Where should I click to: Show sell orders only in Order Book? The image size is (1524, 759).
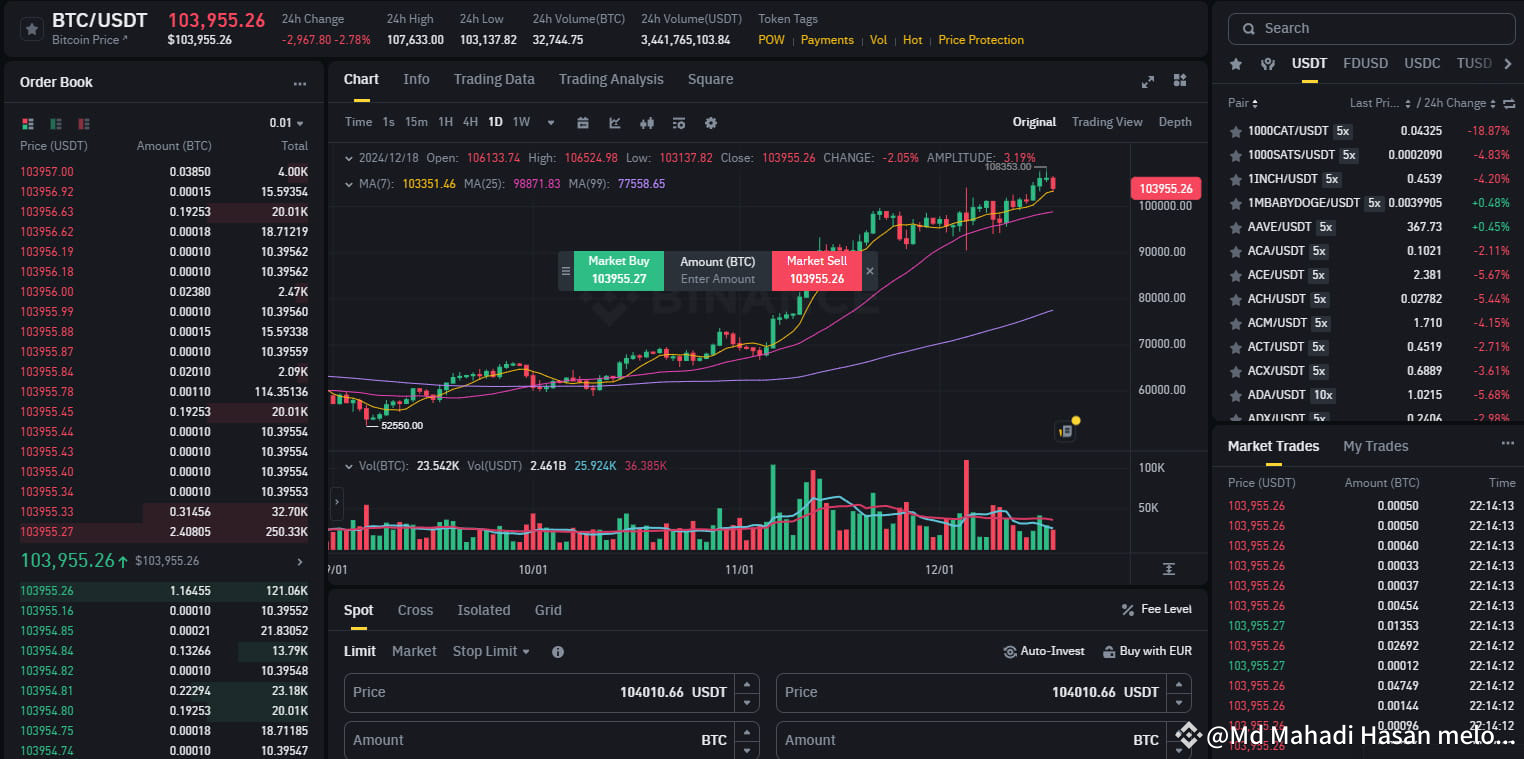(84, 123)
